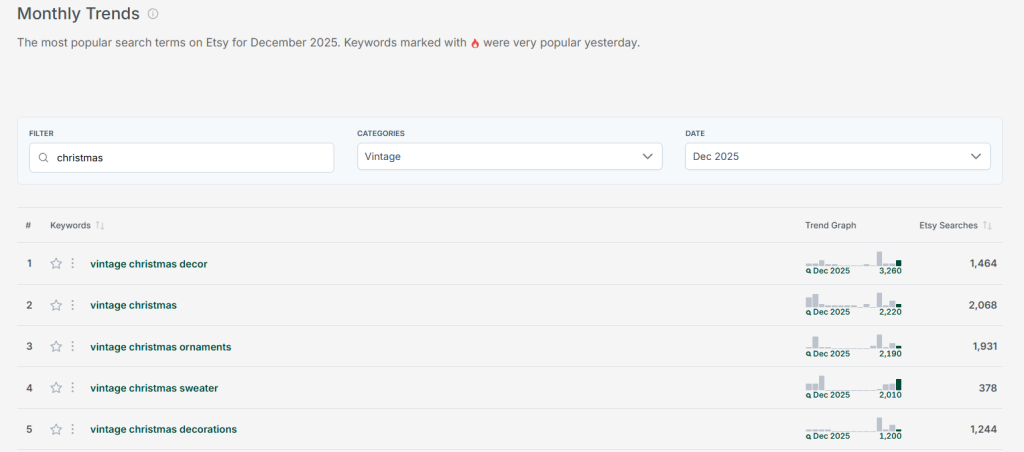Star the 'vintage christmas decorations' keyword

(56, 429)
